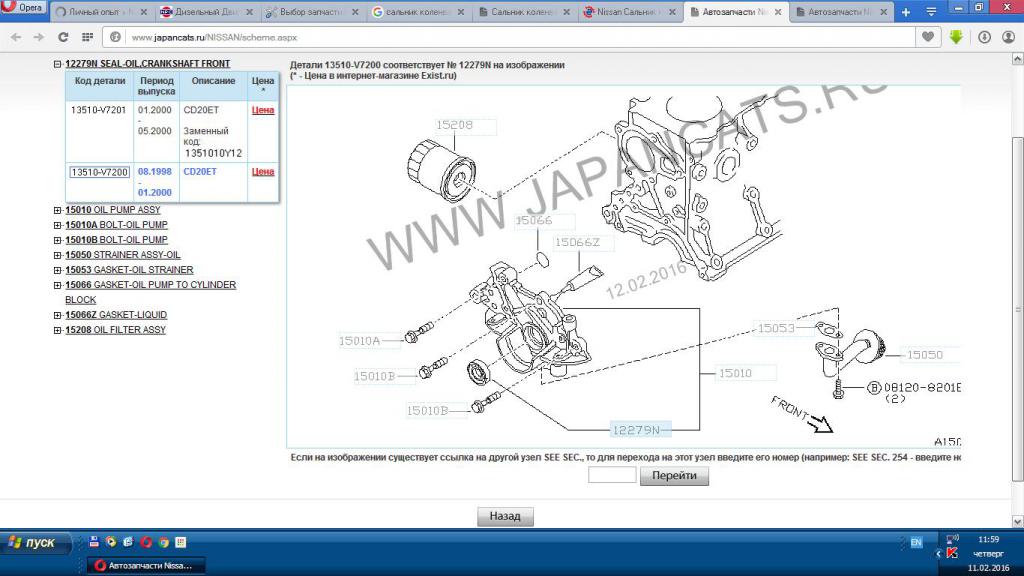Switch to the 'Выбор запчасти' tab
Screen dimensions: 1024x576
[312, 12]
